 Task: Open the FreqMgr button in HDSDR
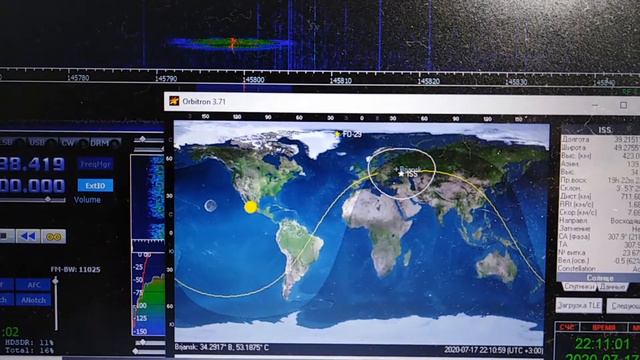click(95, 164)
